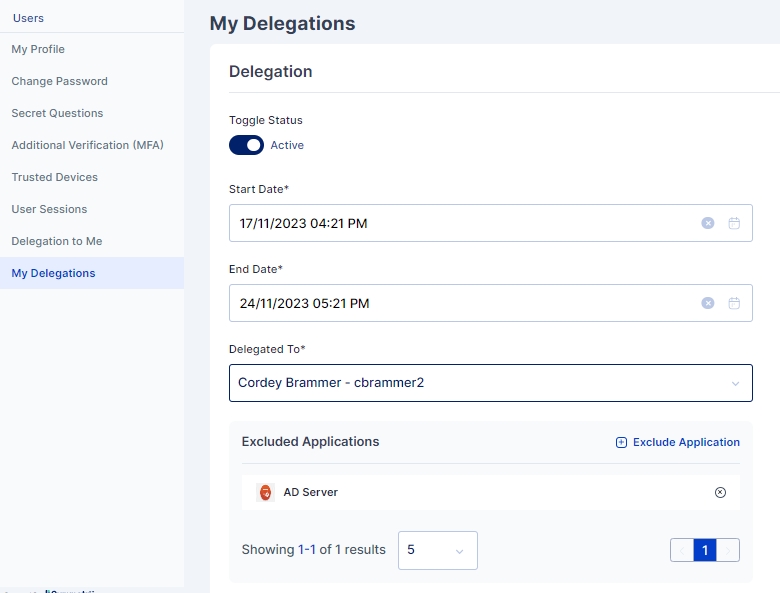Open Trusted Devices section
This screenshot has width=780, height=593.
click(54, 177)
